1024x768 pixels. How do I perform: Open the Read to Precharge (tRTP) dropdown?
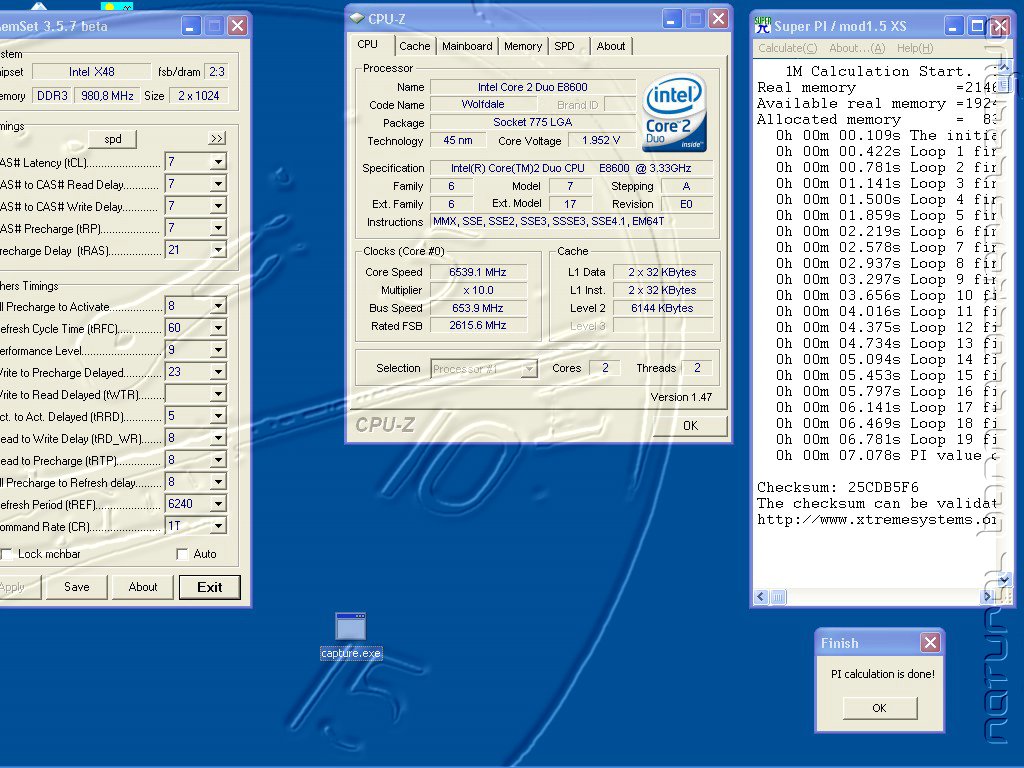(x=218, y=460)
